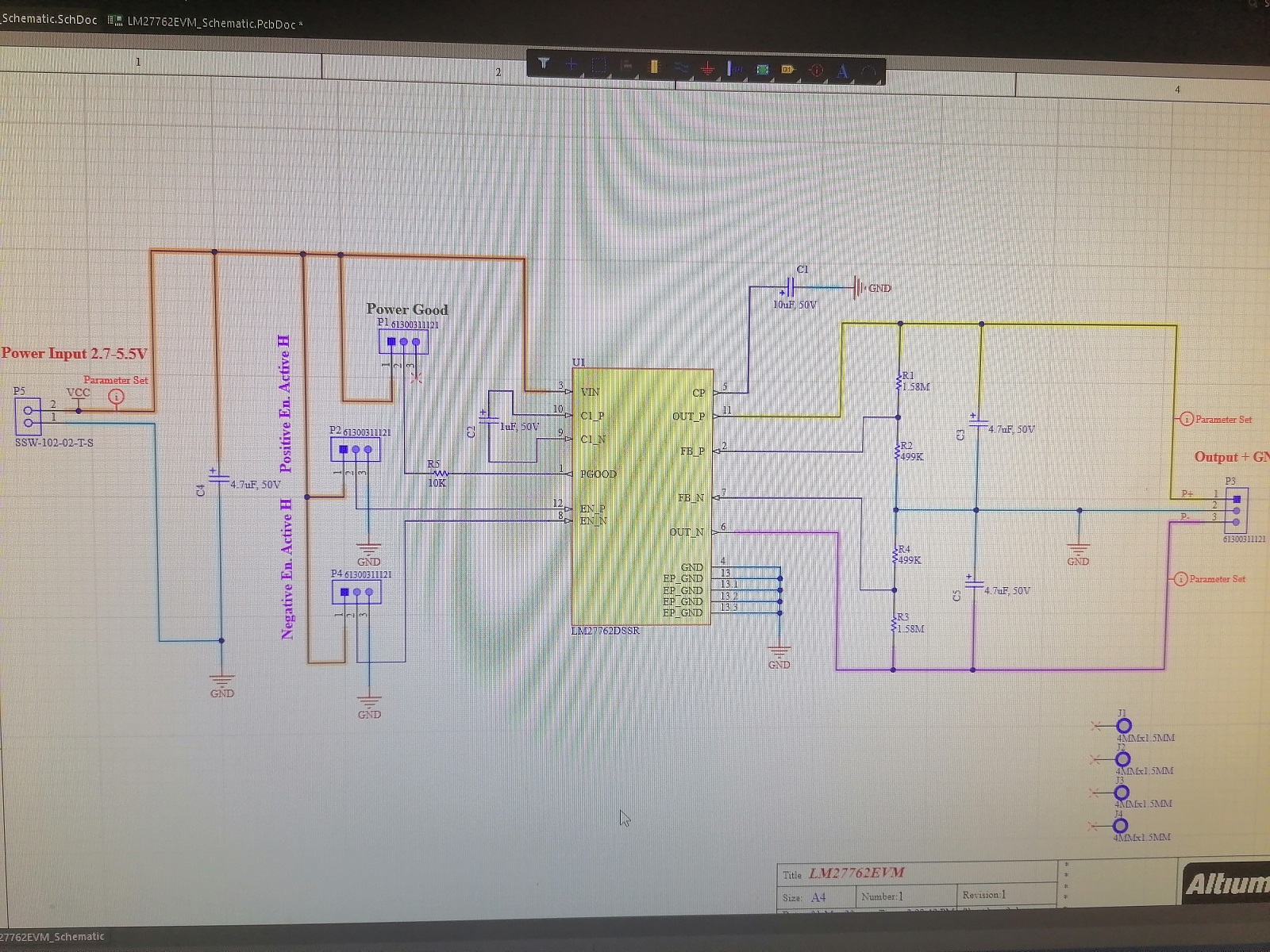The height and width of the screenshot is (952, 1270).
Task: Click the P+ output Parameter Set directive
Action: [1187, 419]
